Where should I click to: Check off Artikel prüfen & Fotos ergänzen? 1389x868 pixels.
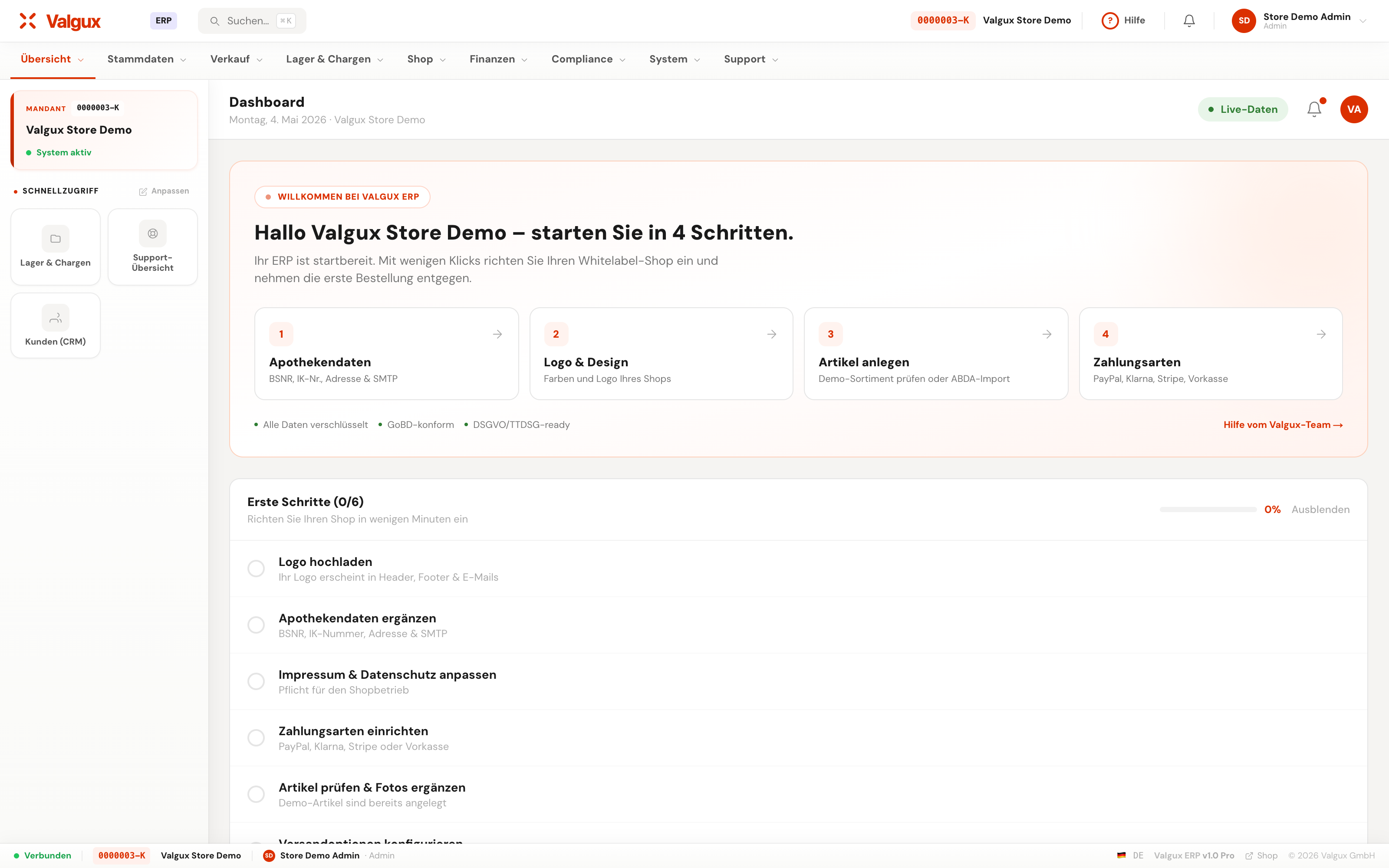[256, 794]
